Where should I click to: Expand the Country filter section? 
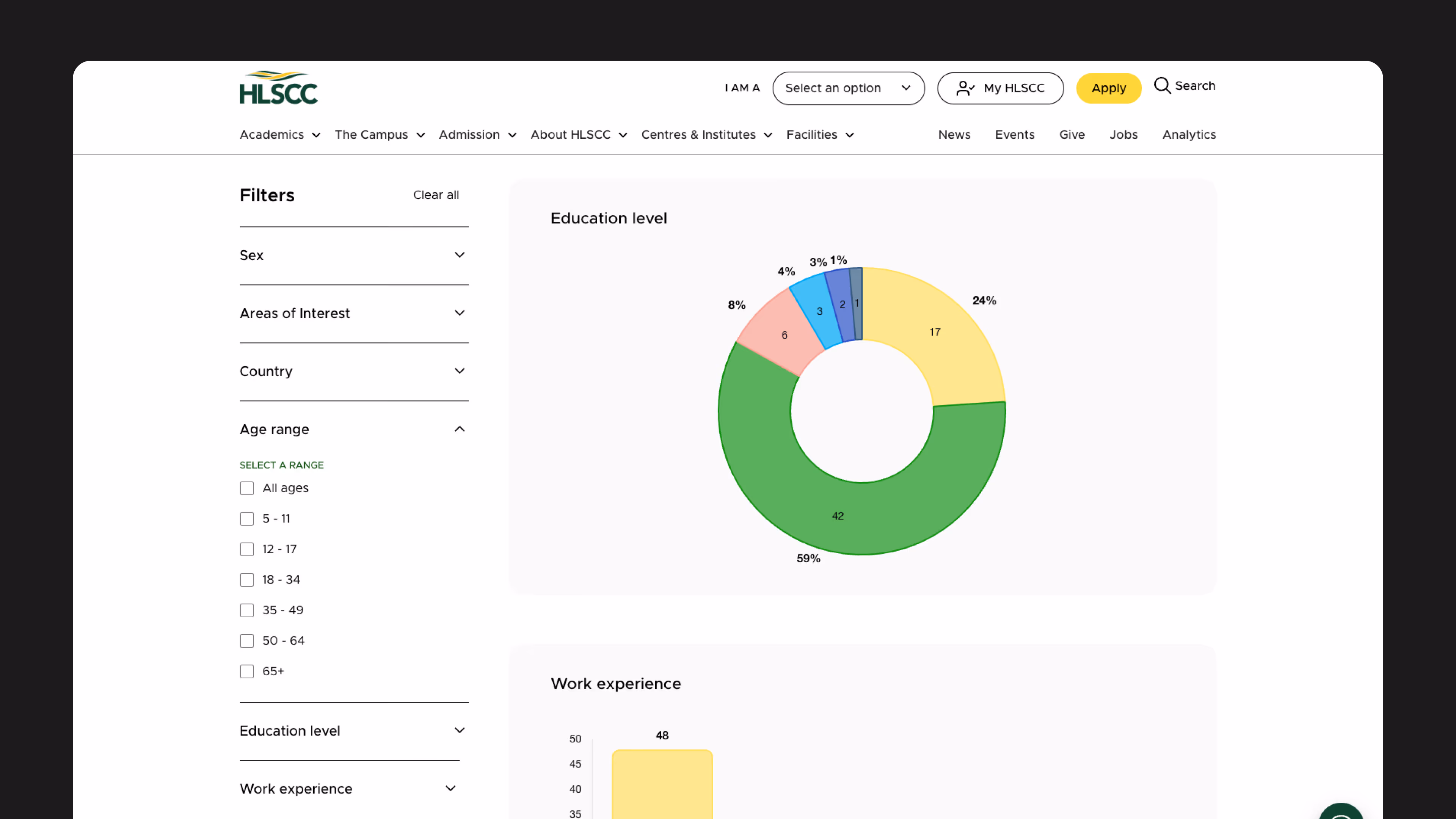(x=459, y=371)
